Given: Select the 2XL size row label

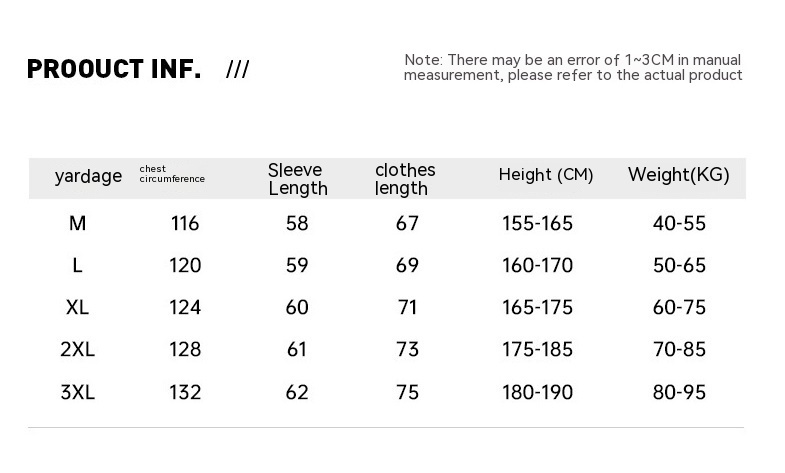Looking at the screenshot, I should (x=77, y=350).
